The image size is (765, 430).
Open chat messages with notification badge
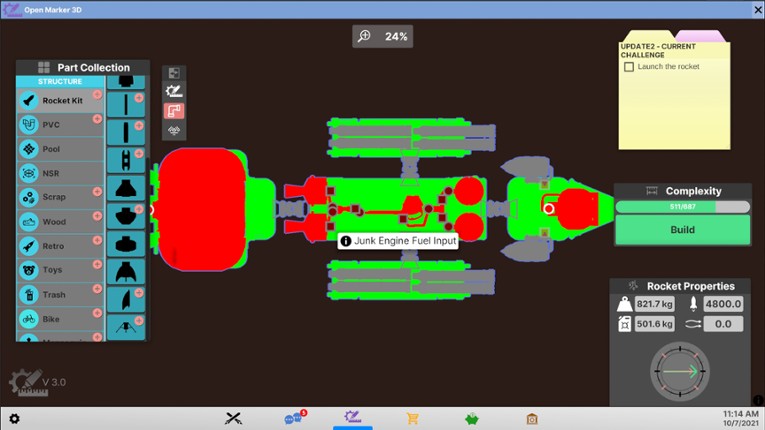pos(292,418)
